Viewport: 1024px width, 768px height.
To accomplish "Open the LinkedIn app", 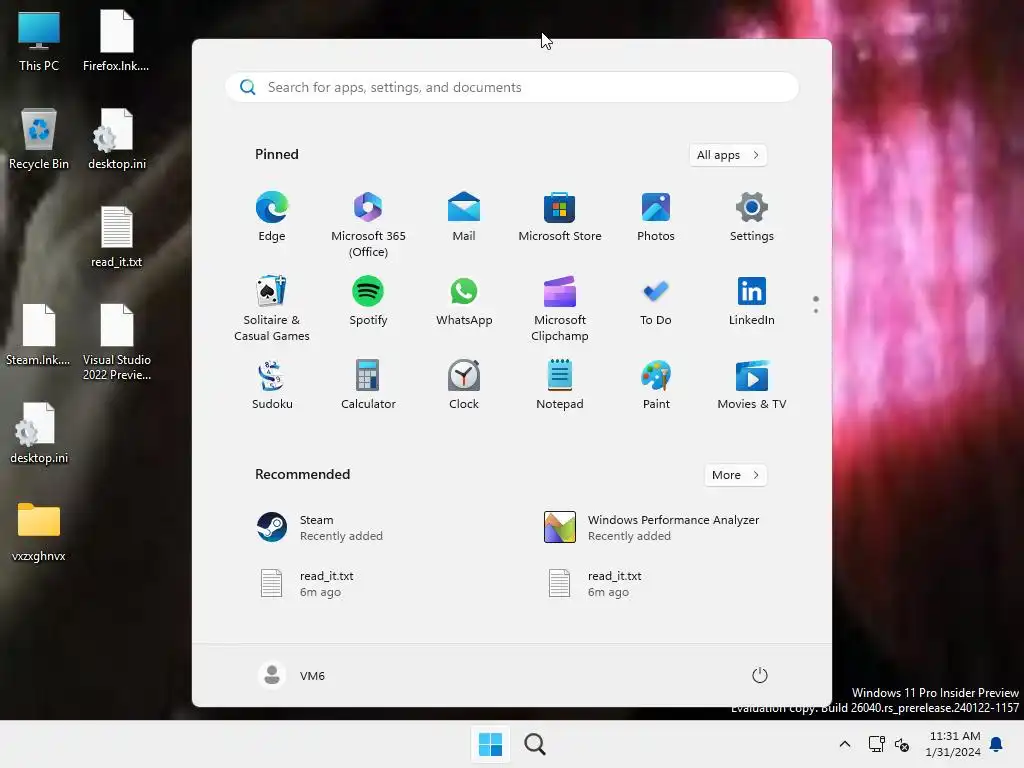I will click(x=752, y=302).
